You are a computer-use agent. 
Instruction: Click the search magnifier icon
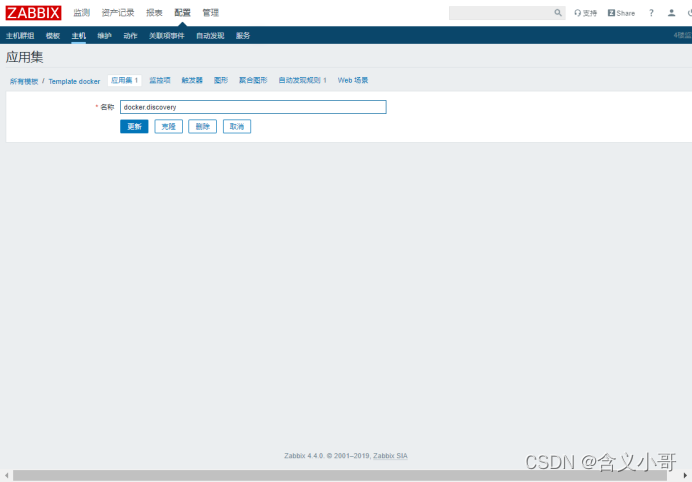(558, 13)
